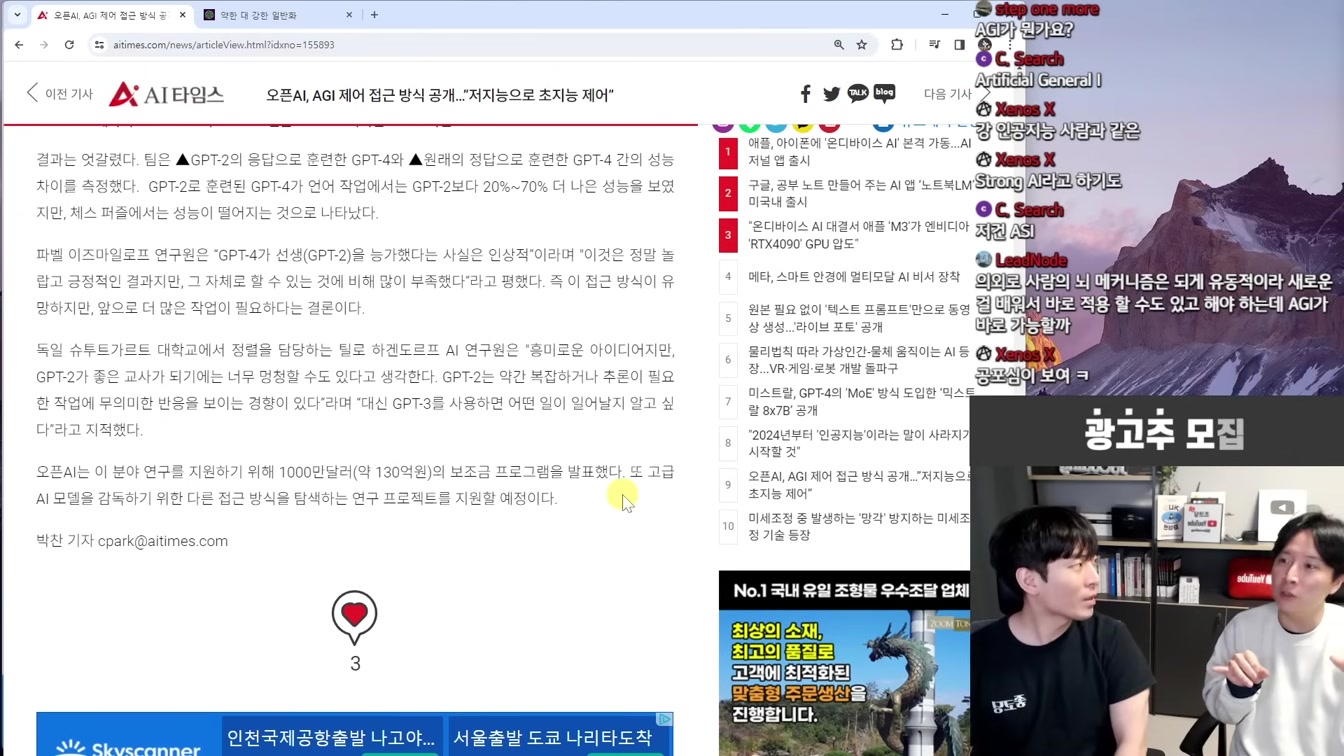Close the AI Times article tab
The image size is (1344, 756).
point(183,15)
